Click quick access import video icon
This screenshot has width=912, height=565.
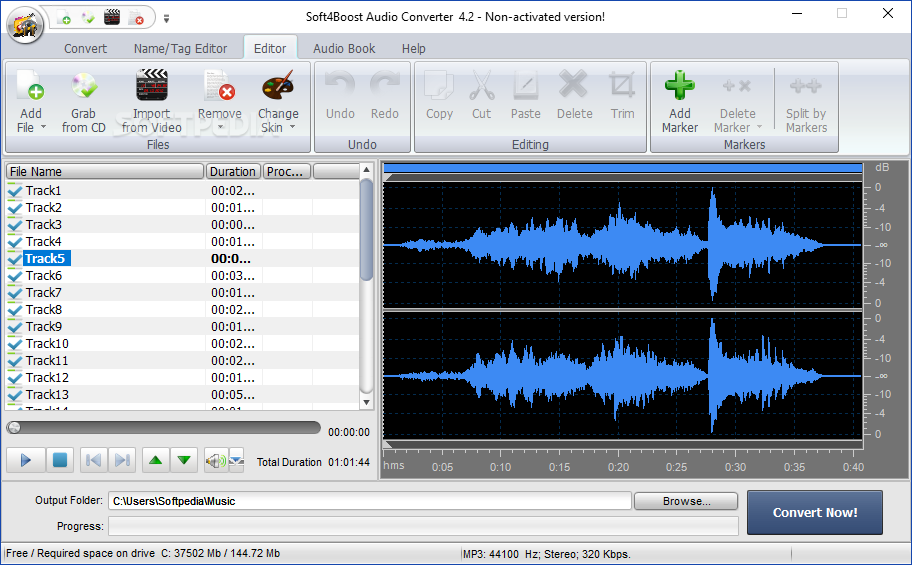click(x=112, y=17)
